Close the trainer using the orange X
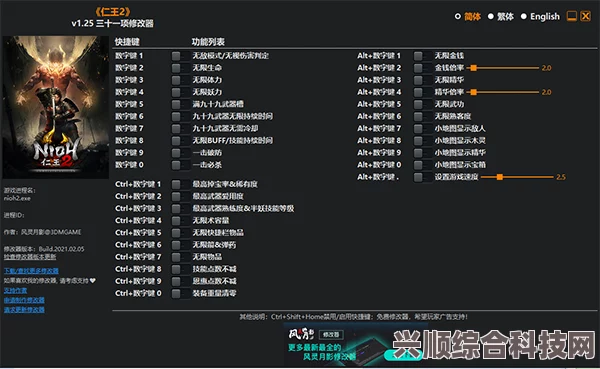The image size is (600, 369). pyautogui.click(x=585, y=16)
